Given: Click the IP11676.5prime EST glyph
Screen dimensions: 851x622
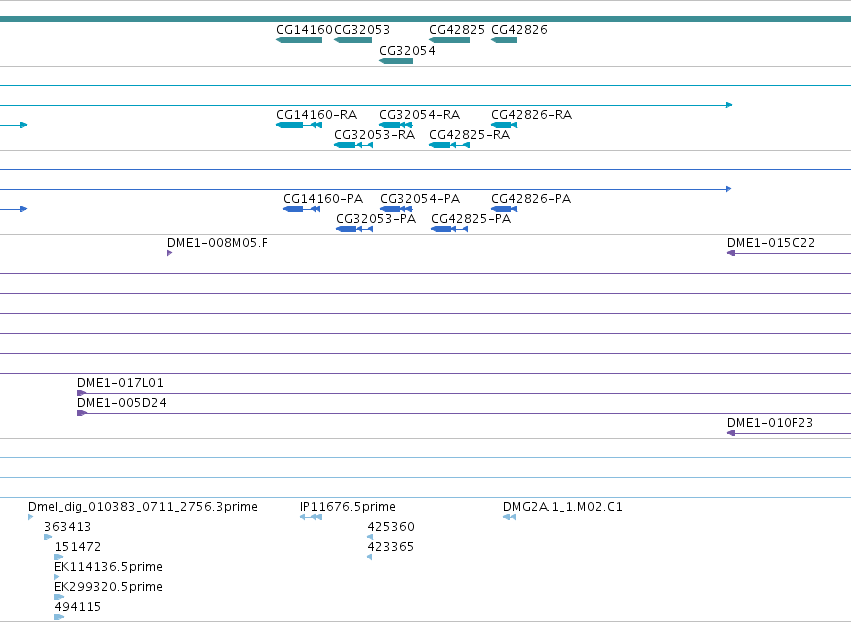Looking at the screenshot, I should pyautogui.click(x=311, y=517).
